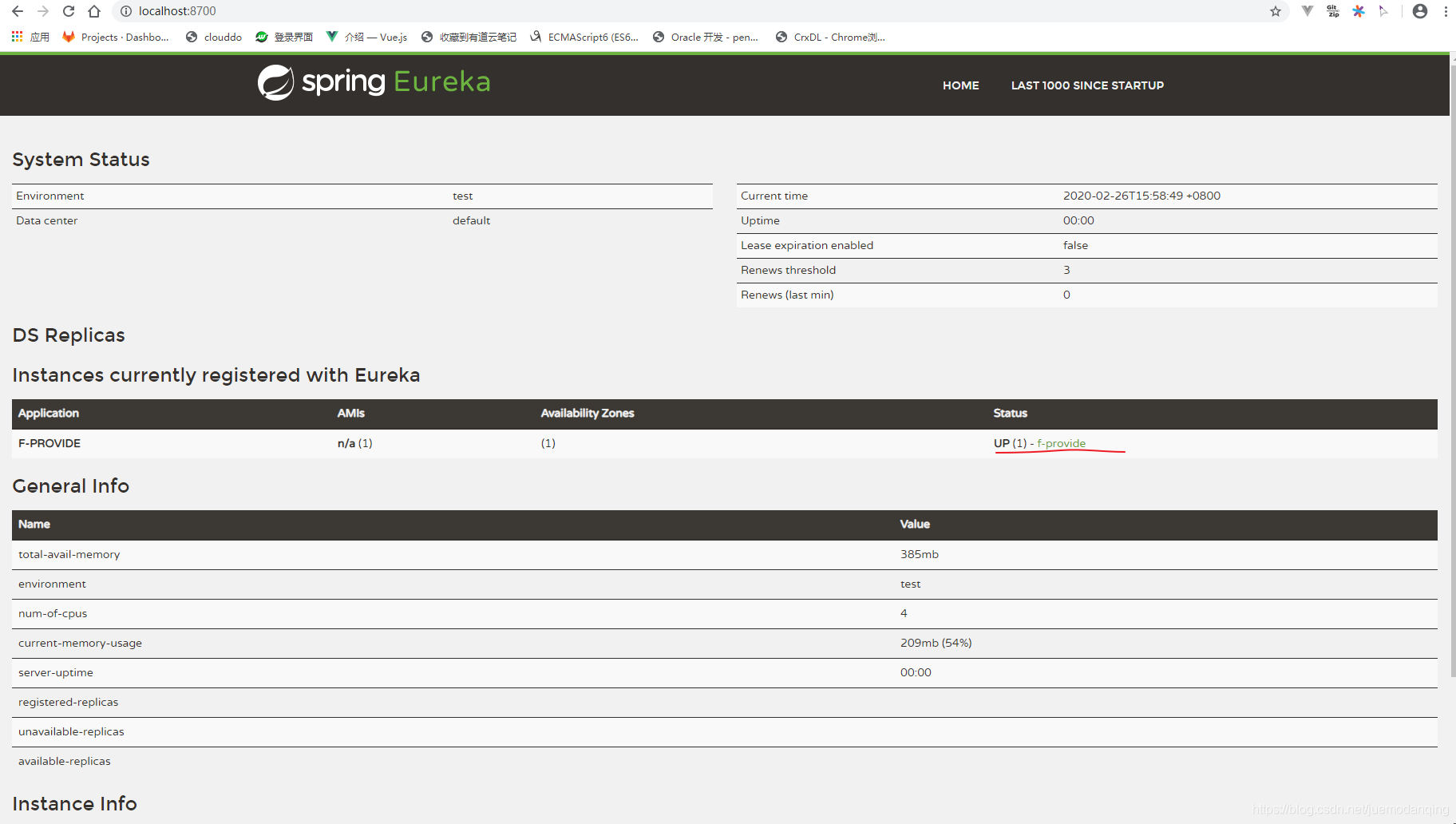Image resolution: width=1456 pixels, height=824 pixels.
Task: Open the 收藏到有道云笔记 bookmark
Action: point(469,37)
